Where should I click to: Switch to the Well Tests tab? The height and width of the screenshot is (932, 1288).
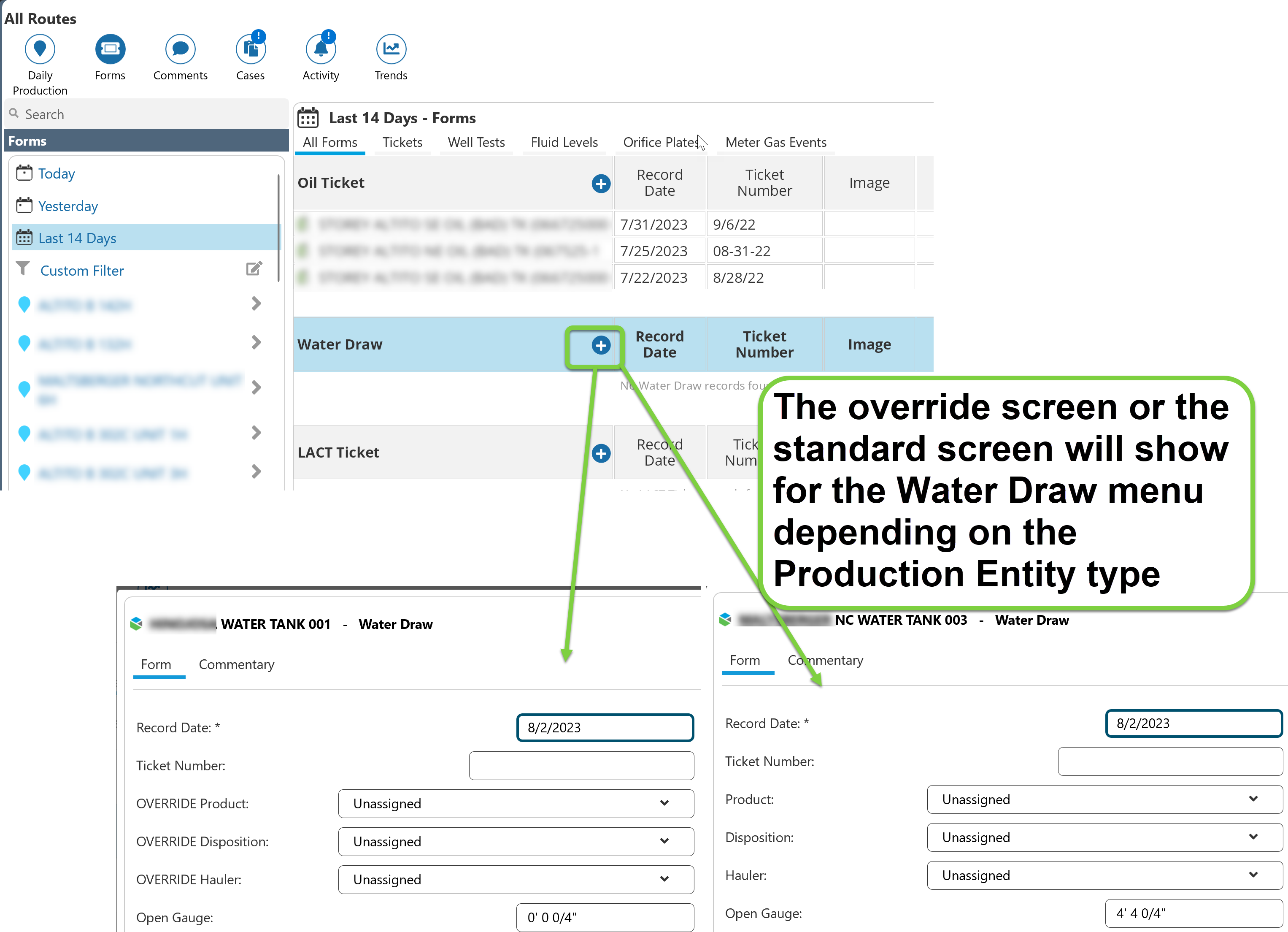click(x=476, y=142)
